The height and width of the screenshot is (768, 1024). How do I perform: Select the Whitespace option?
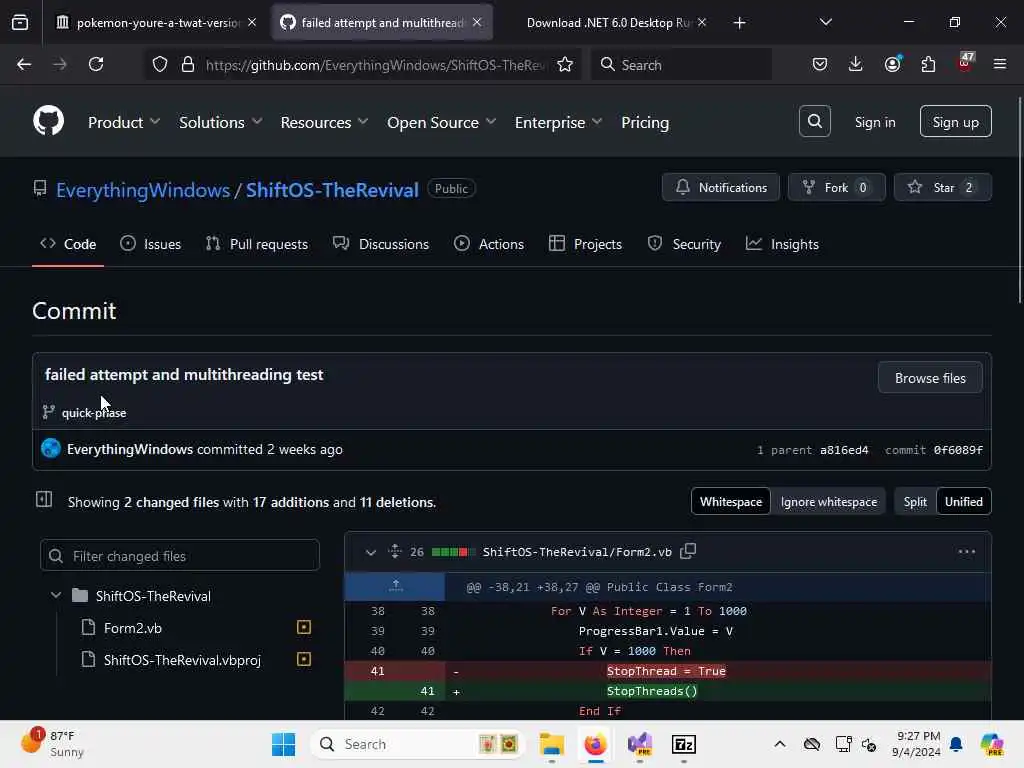point(731,502)
